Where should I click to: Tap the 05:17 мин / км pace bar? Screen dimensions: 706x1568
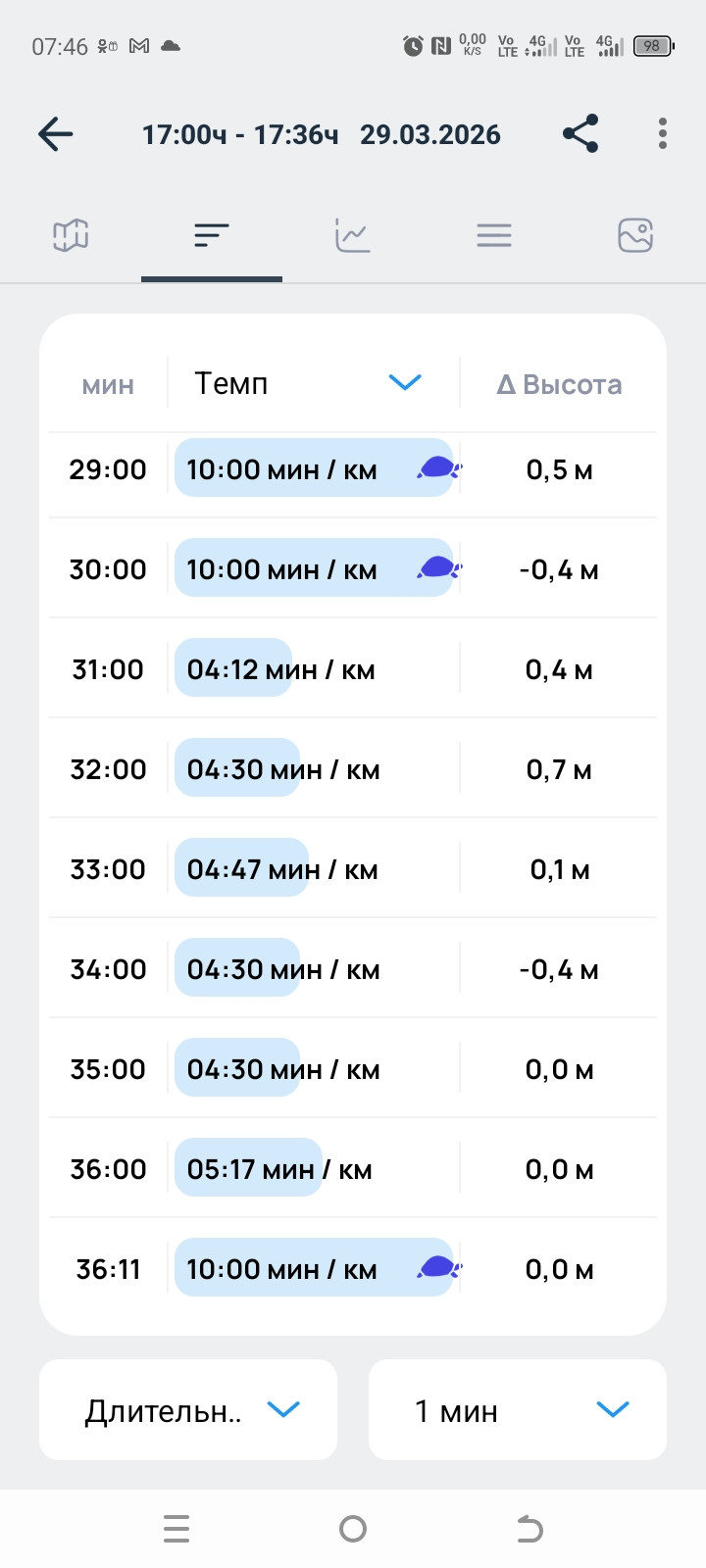(x=248, y=1168)
